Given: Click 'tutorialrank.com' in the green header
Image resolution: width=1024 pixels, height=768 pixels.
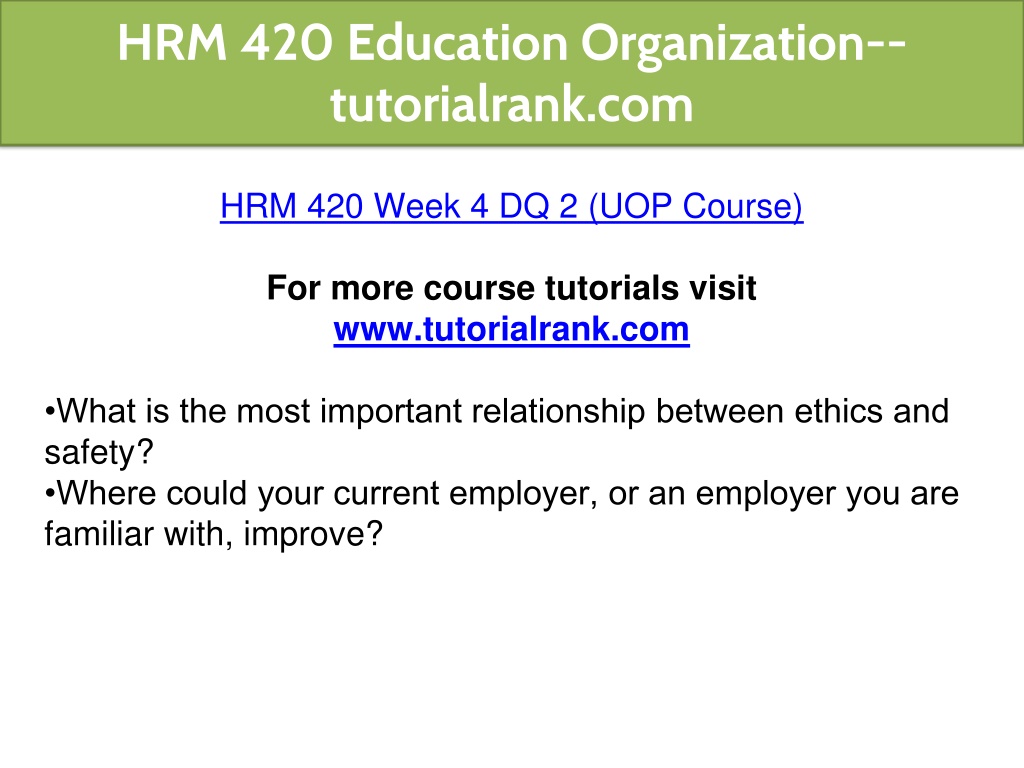Looking at the screenshot, I should coord(511,104).
